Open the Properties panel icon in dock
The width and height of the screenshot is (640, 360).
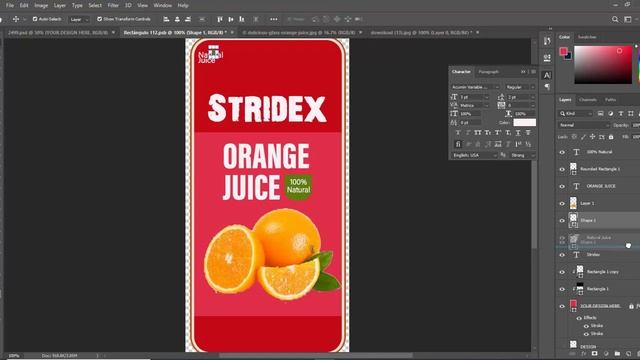click(x=547, y=58)
